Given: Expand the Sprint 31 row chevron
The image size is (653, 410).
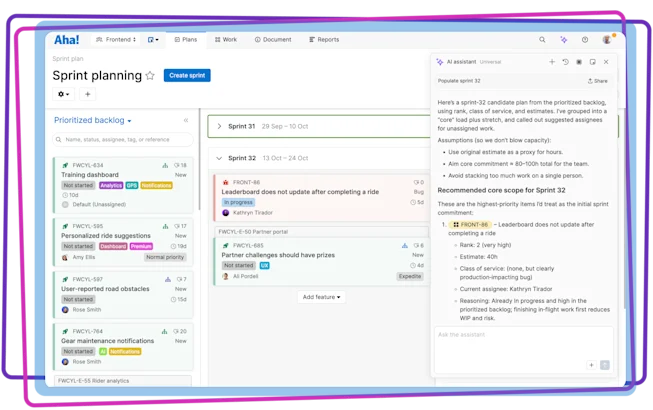Looking at the screenshot, I should click(219, 126).
